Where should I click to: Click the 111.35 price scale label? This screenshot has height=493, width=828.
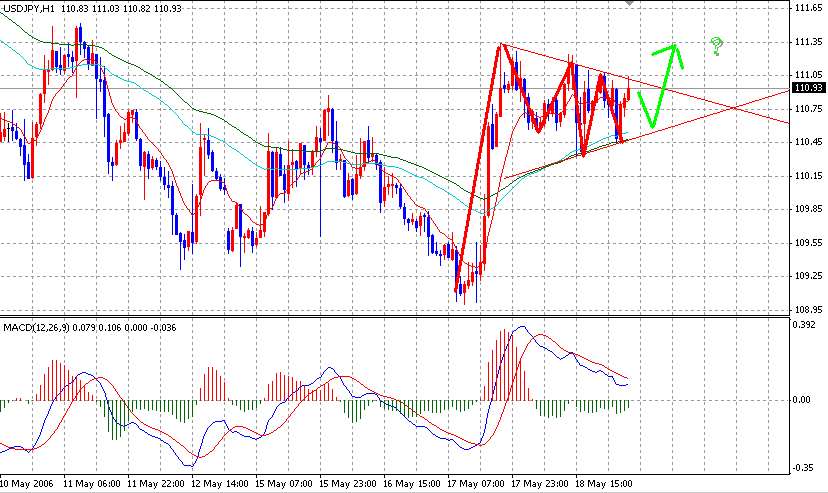(x=808, y=42)
